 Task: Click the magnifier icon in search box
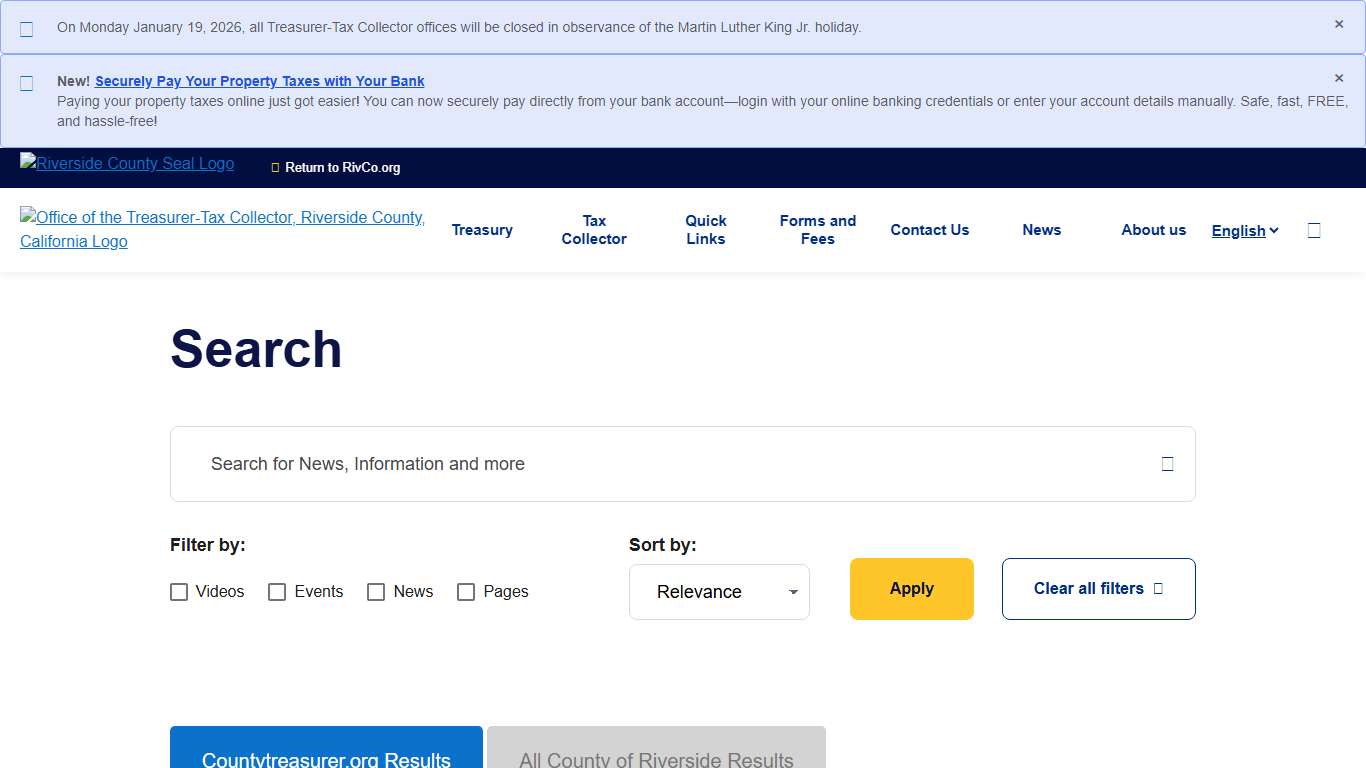(1167, 464)
